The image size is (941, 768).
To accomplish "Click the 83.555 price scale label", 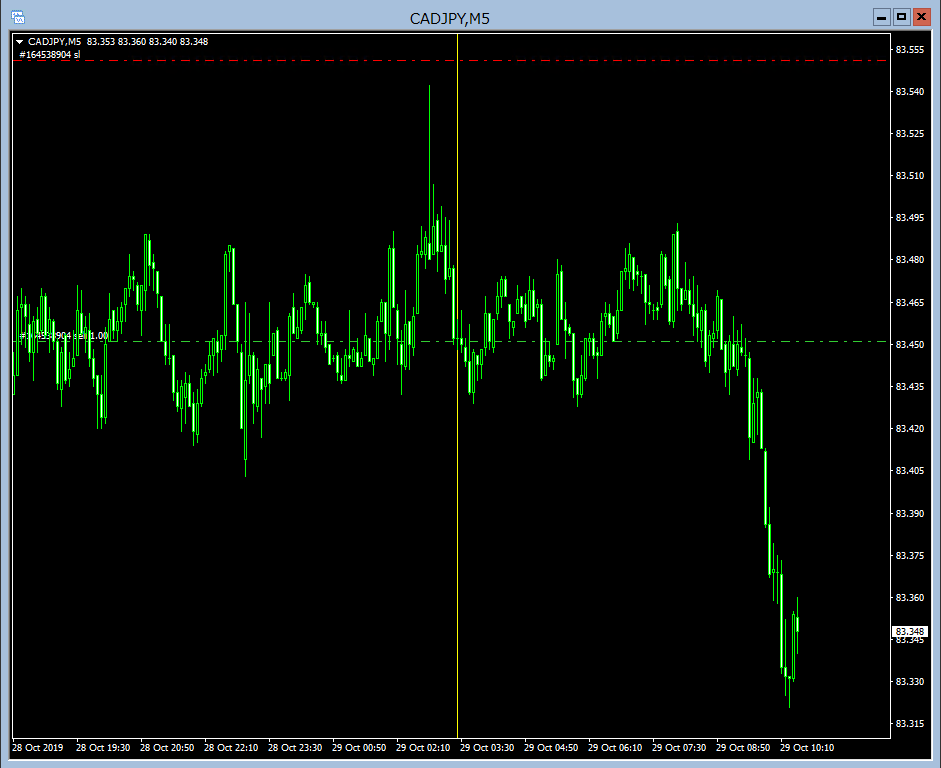I will click(910, 50).
